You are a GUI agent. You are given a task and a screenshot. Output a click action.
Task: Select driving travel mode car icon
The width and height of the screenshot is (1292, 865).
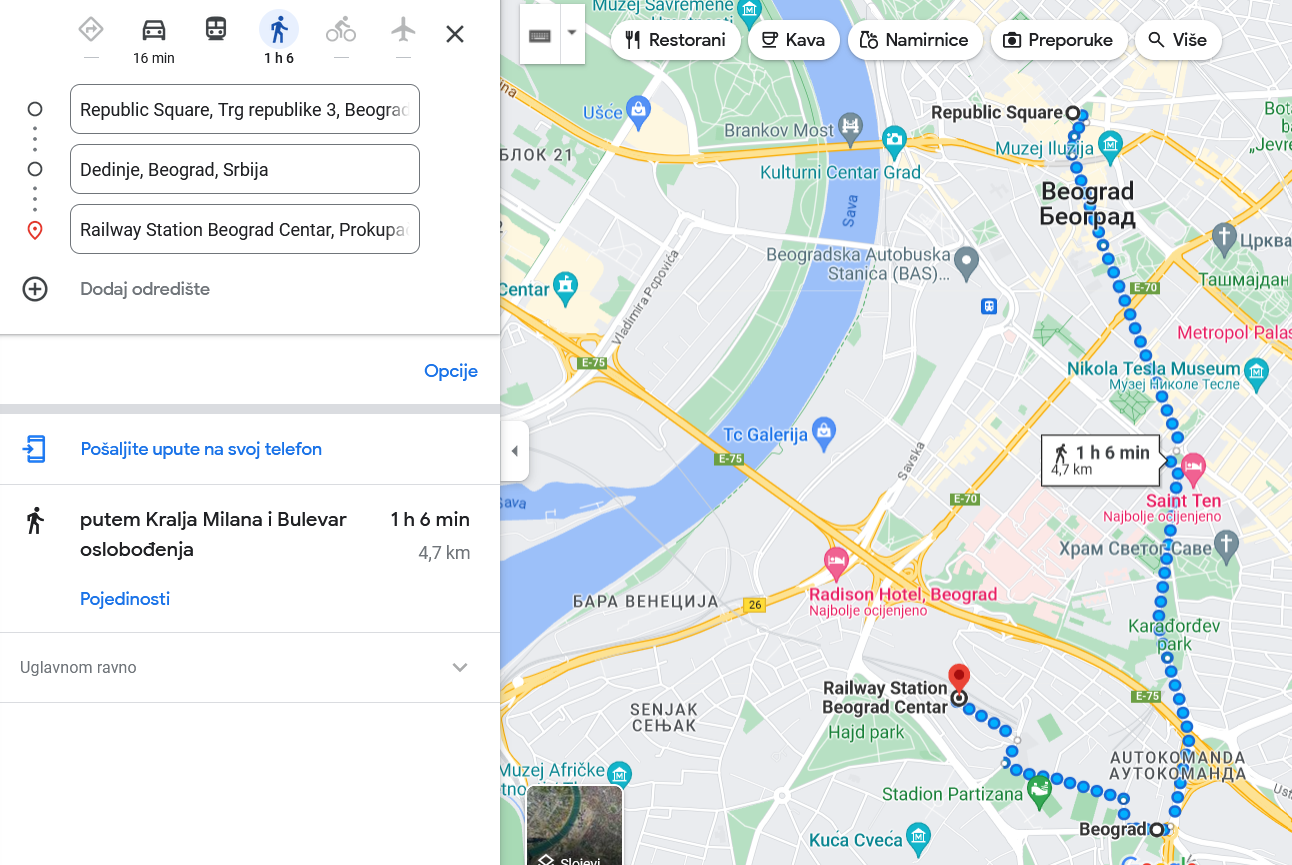pos(153,29)
